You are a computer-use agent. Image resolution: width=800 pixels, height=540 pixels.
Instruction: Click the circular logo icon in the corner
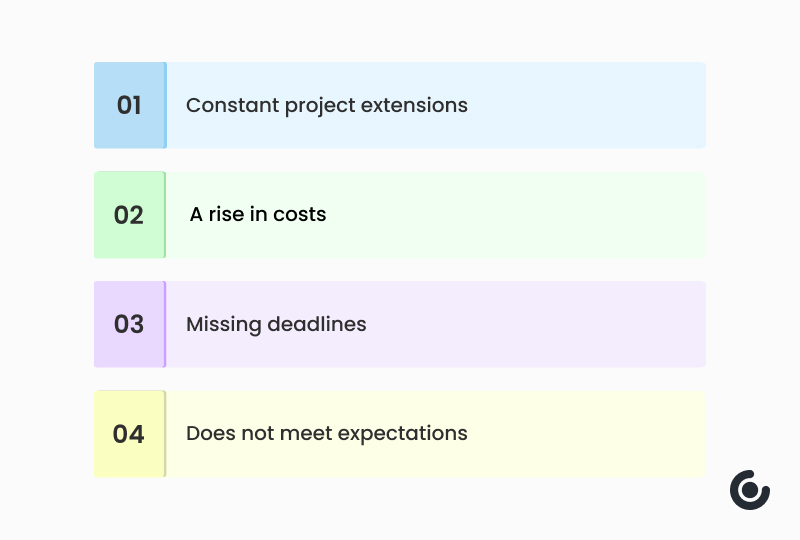749,490
